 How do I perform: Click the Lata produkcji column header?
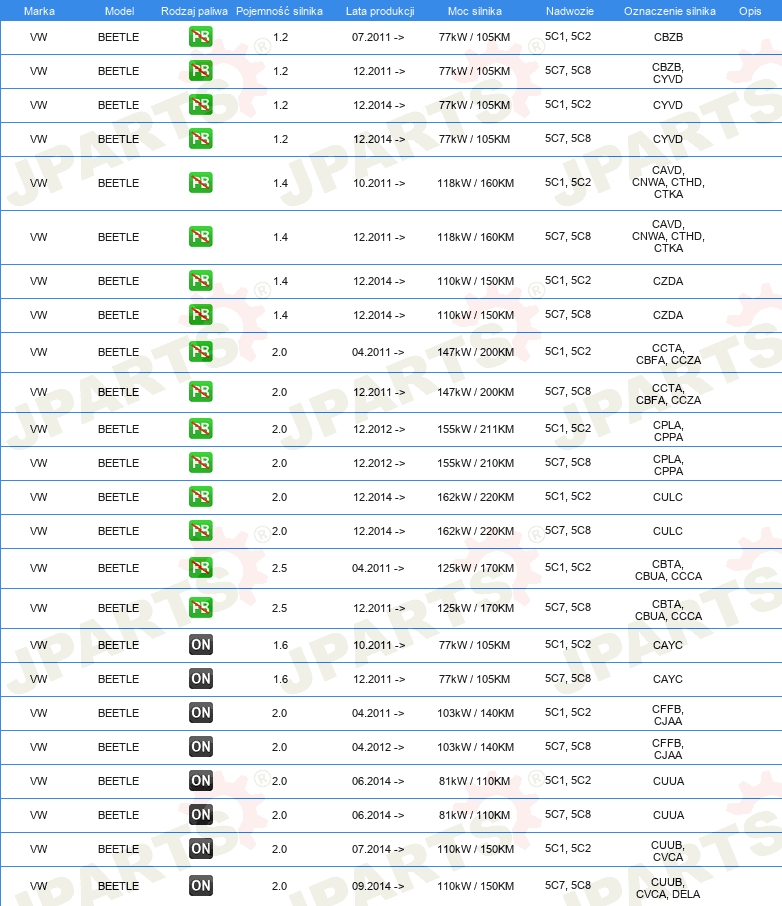coord(380,11)
